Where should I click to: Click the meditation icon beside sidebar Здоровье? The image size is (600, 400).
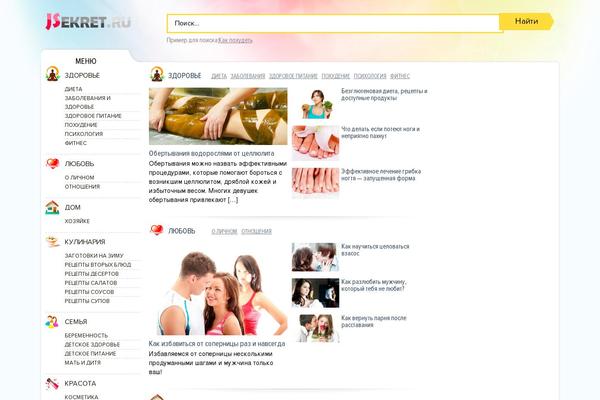52,74
